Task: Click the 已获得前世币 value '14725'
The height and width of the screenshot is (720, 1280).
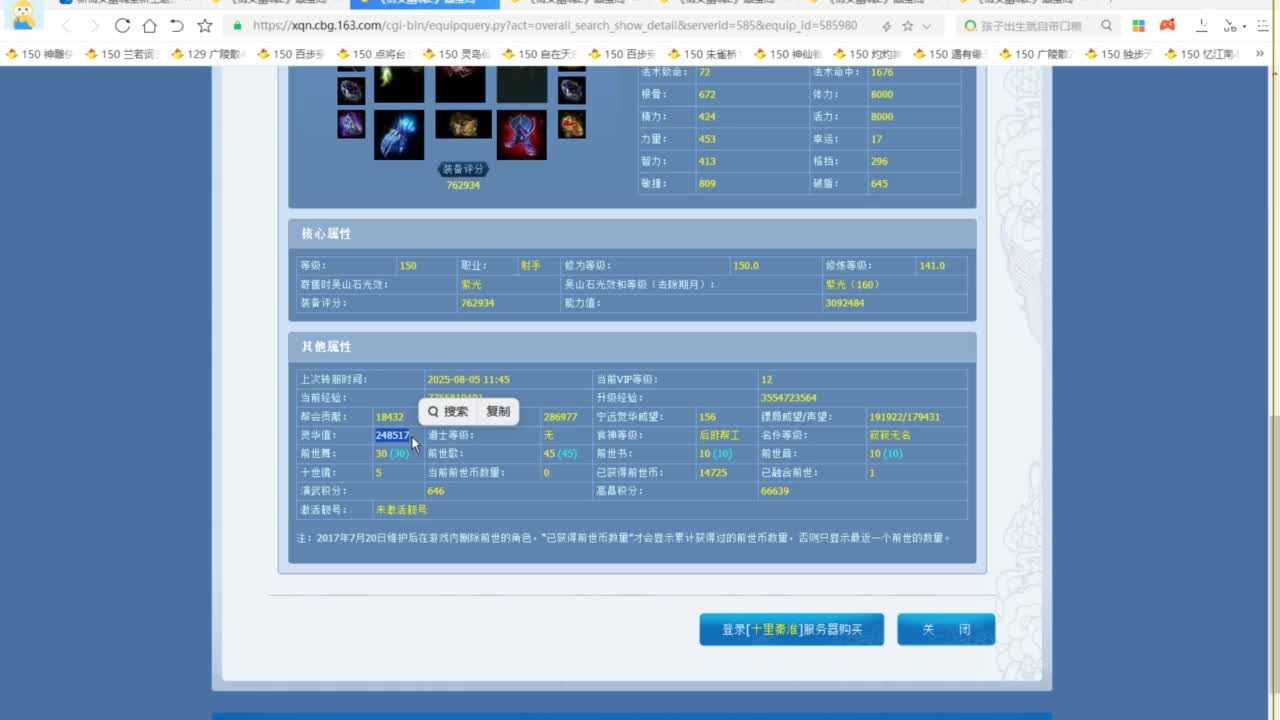Action: tap(713, 473)
